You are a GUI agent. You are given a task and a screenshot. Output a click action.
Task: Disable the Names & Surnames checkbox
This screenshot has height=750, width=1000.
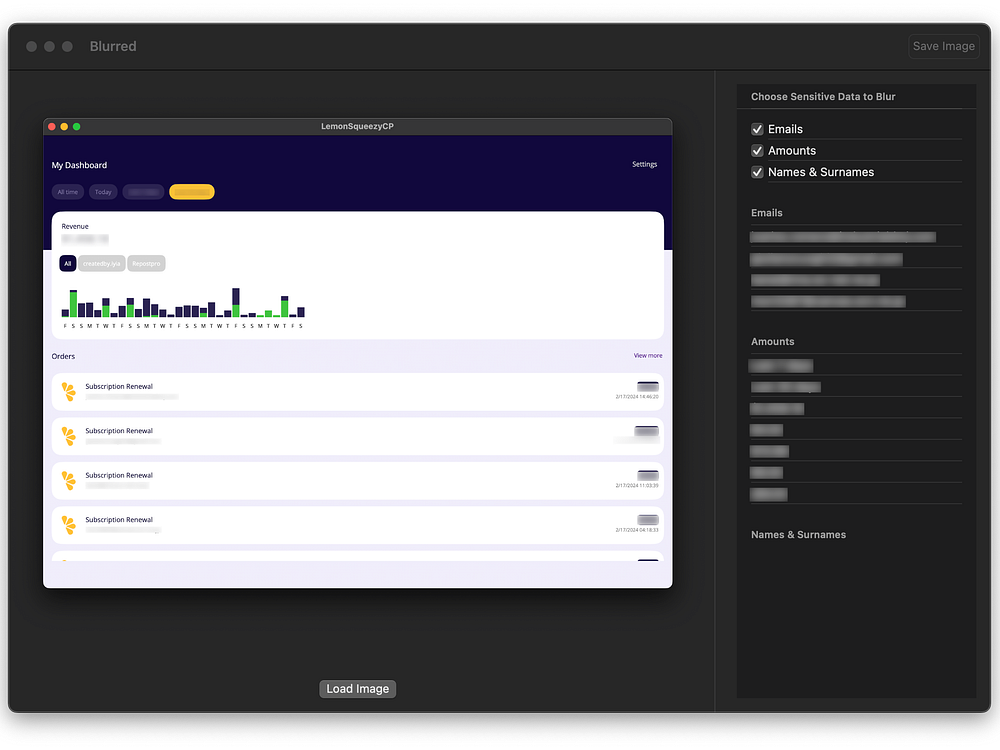[x=757, y=172]
